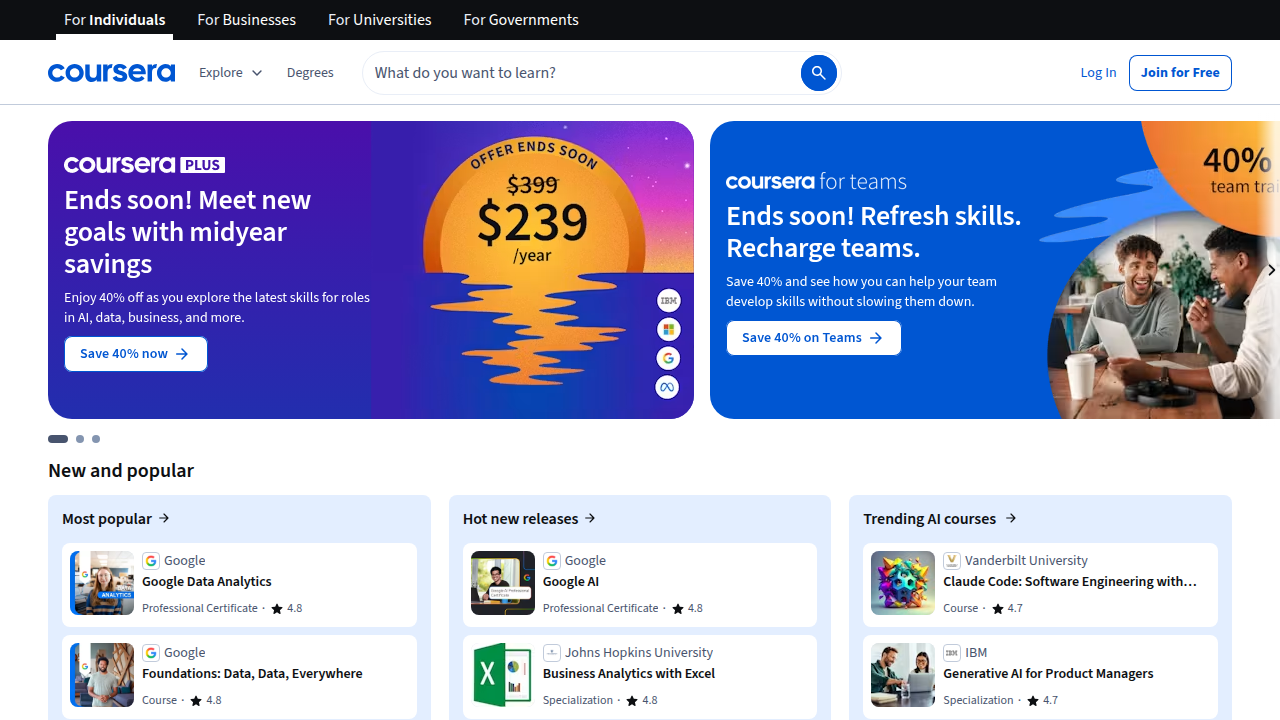Click the arrow next to Most popular
The height and width of the screenshot is (720, 1280).
(164, 518)
